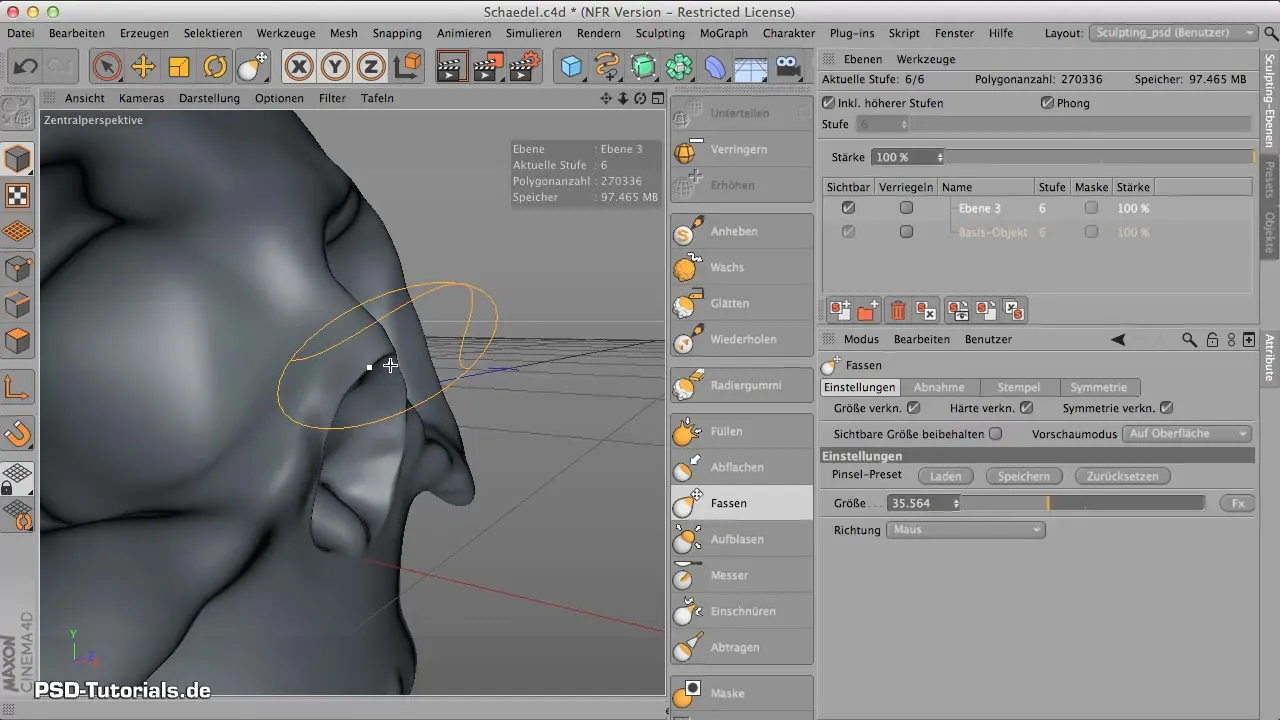This screenshot has height=720, width=1280.
Task: Toggle Härte verkn. checkbox
Action: [1026, 408]
